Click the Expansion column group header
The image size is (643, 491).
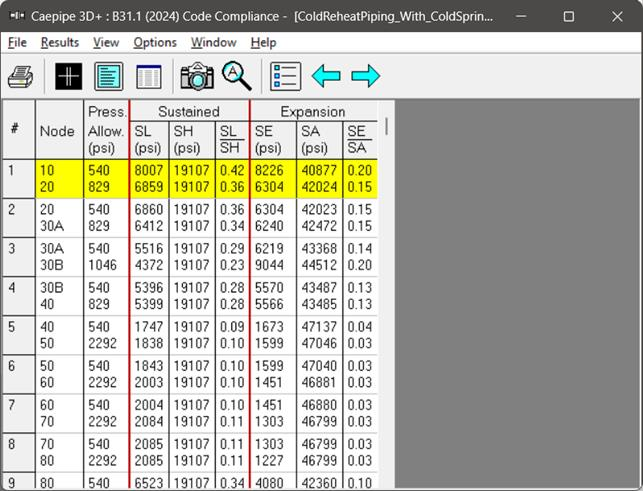tap(313, 111)
